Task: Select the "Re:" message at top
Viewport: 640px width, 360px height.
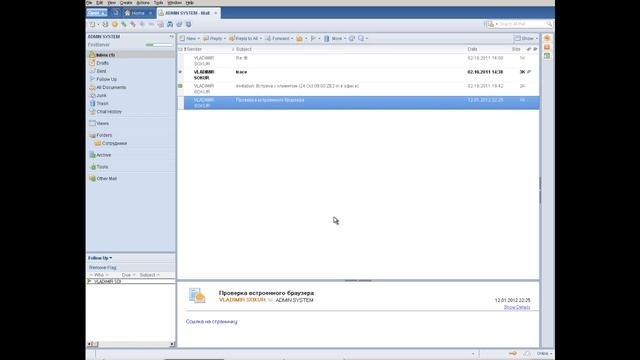Action: (358, 61)
